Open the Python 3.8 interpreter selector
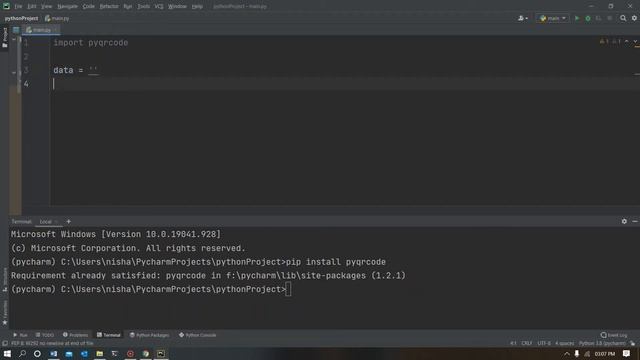640x360 pixels. pos(602,343)
